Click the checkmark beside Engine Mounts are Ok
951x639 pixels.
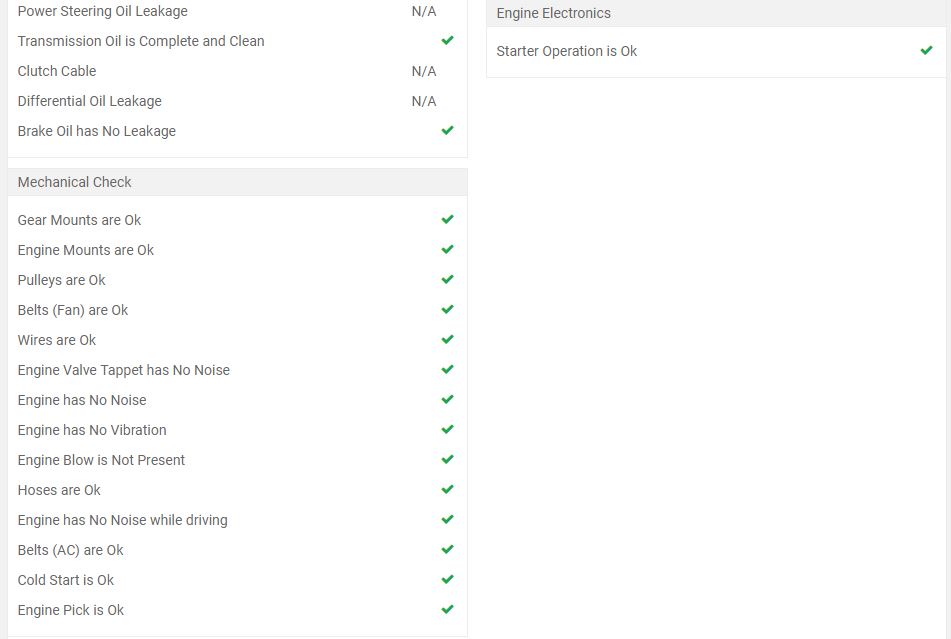[x=448, y=249]
